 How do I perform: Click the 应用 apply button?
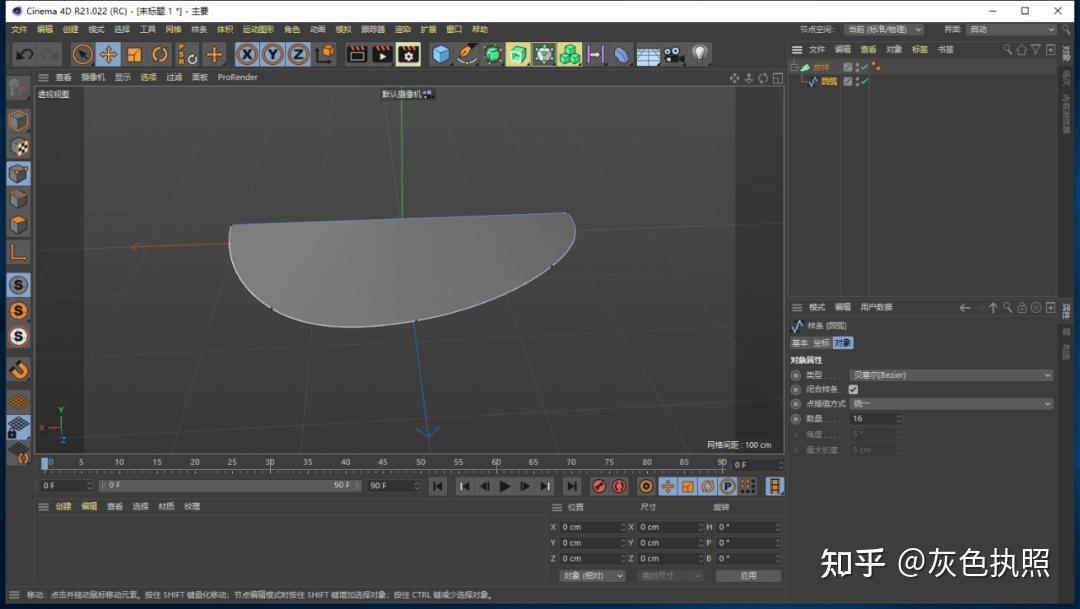(748, 576)
